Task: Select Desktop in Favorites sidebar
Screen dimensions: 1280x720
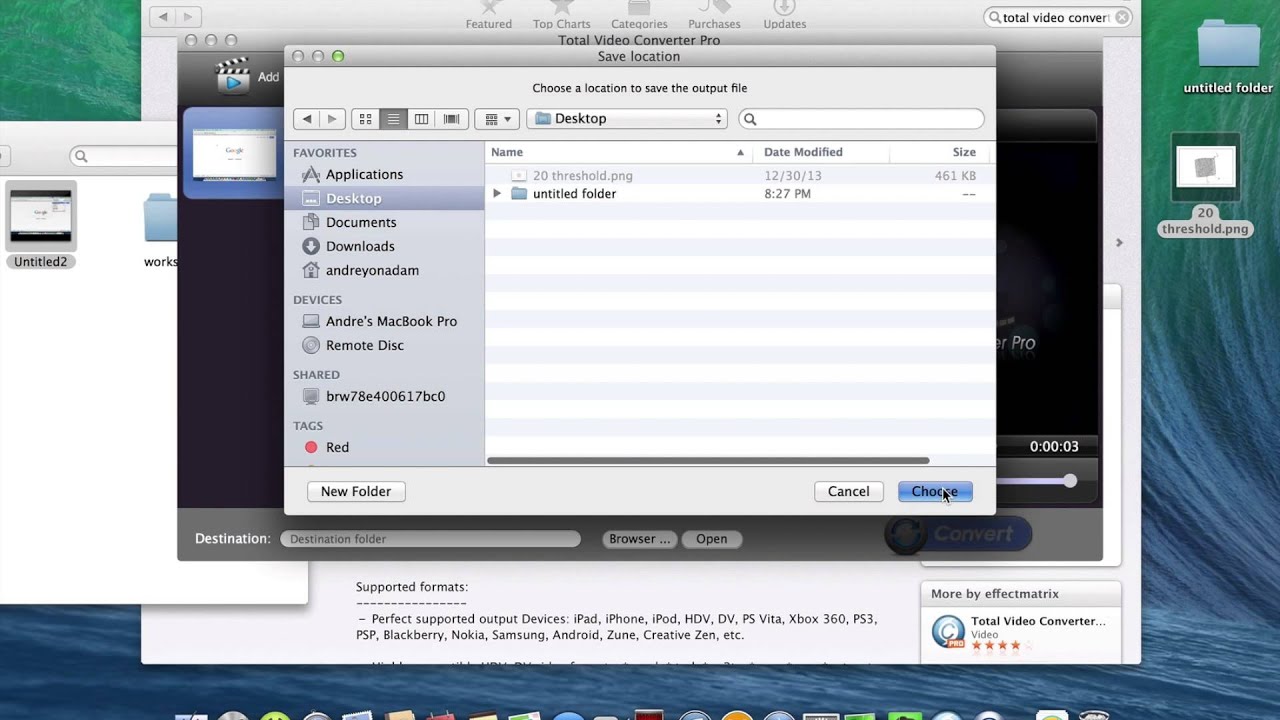Action: pyautogui.click(x=353, y=198)
